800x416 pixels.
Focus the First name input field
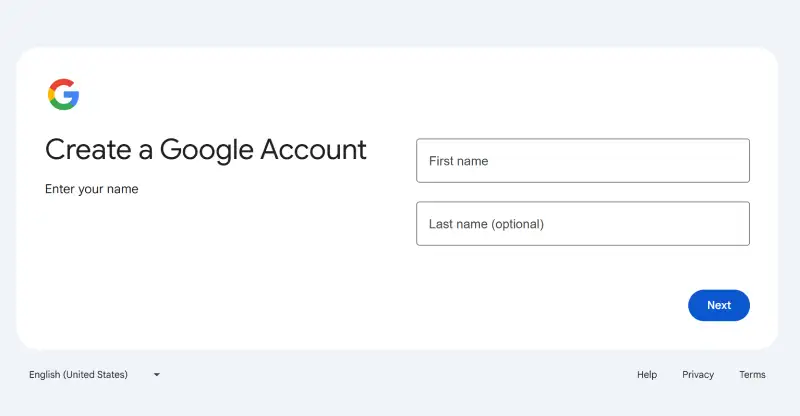click(582, 161)
